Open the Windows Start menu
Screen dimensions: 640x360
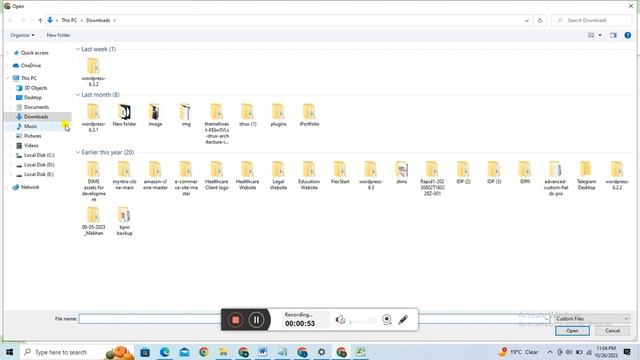pos(9,352)
